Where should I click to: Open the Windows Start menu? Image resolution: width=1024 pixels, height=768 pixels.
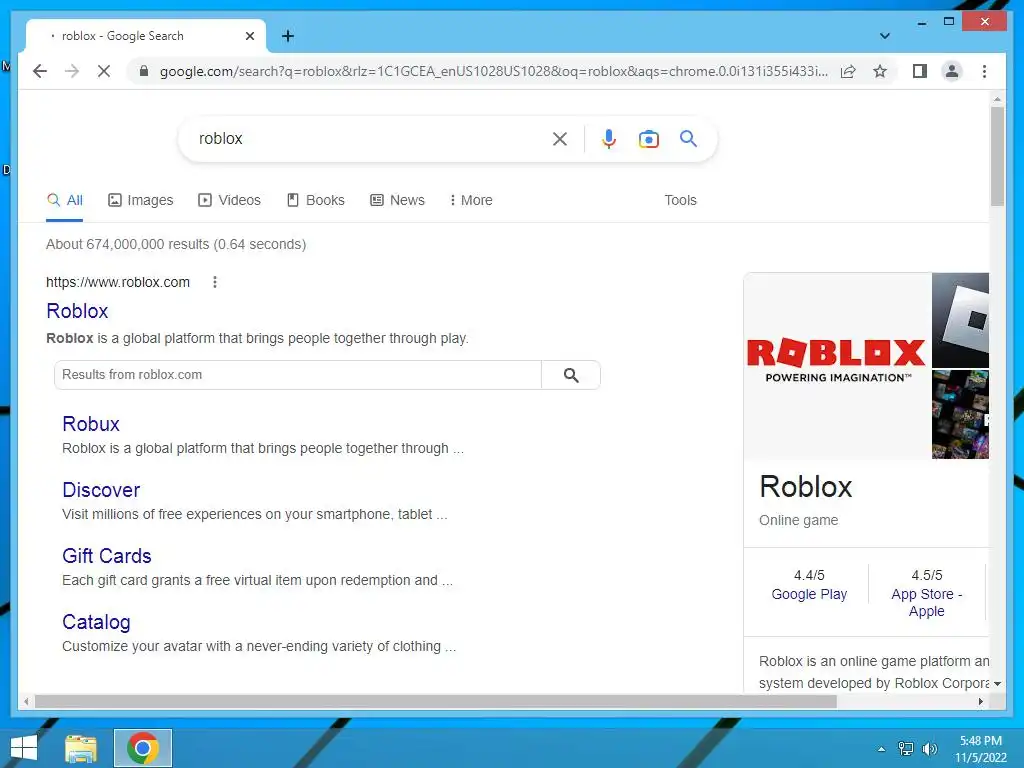[24, 748]
